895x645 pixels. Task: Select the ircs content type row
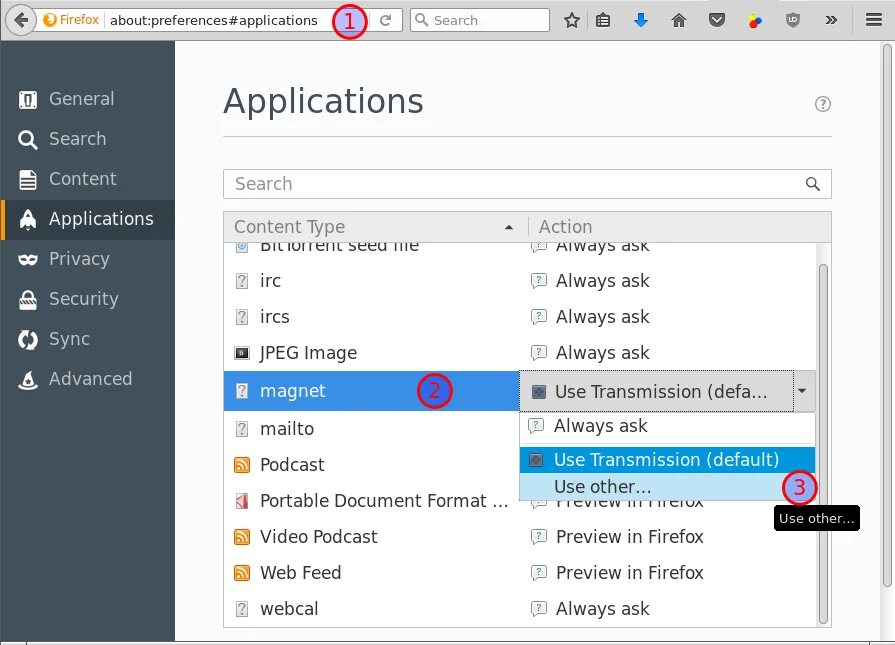[x=521, y=317]
